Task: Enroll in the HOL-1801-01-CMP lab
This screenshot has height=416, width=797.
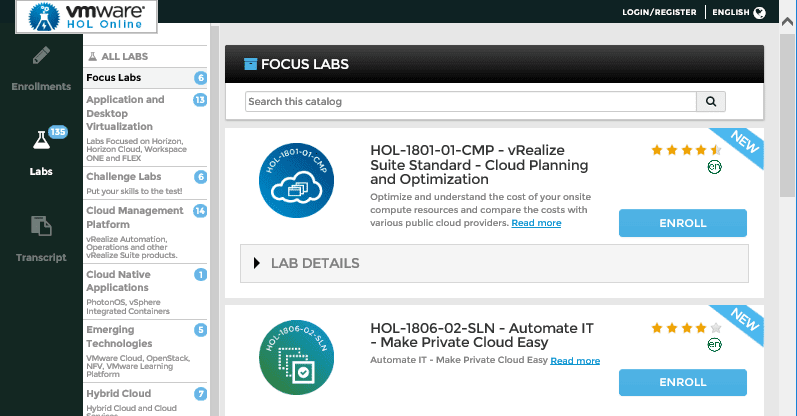Action: 683,223
